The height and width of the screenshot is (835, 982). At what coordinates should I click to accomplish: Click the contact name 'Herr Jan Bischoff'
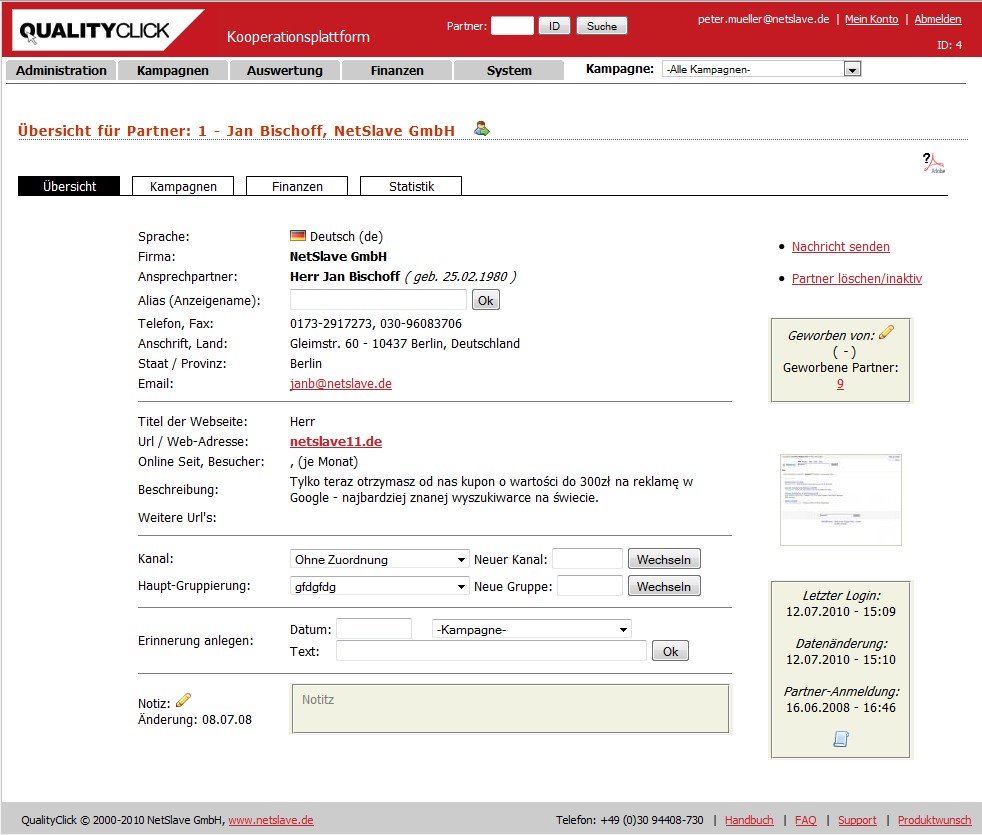[x=344, y=277]
